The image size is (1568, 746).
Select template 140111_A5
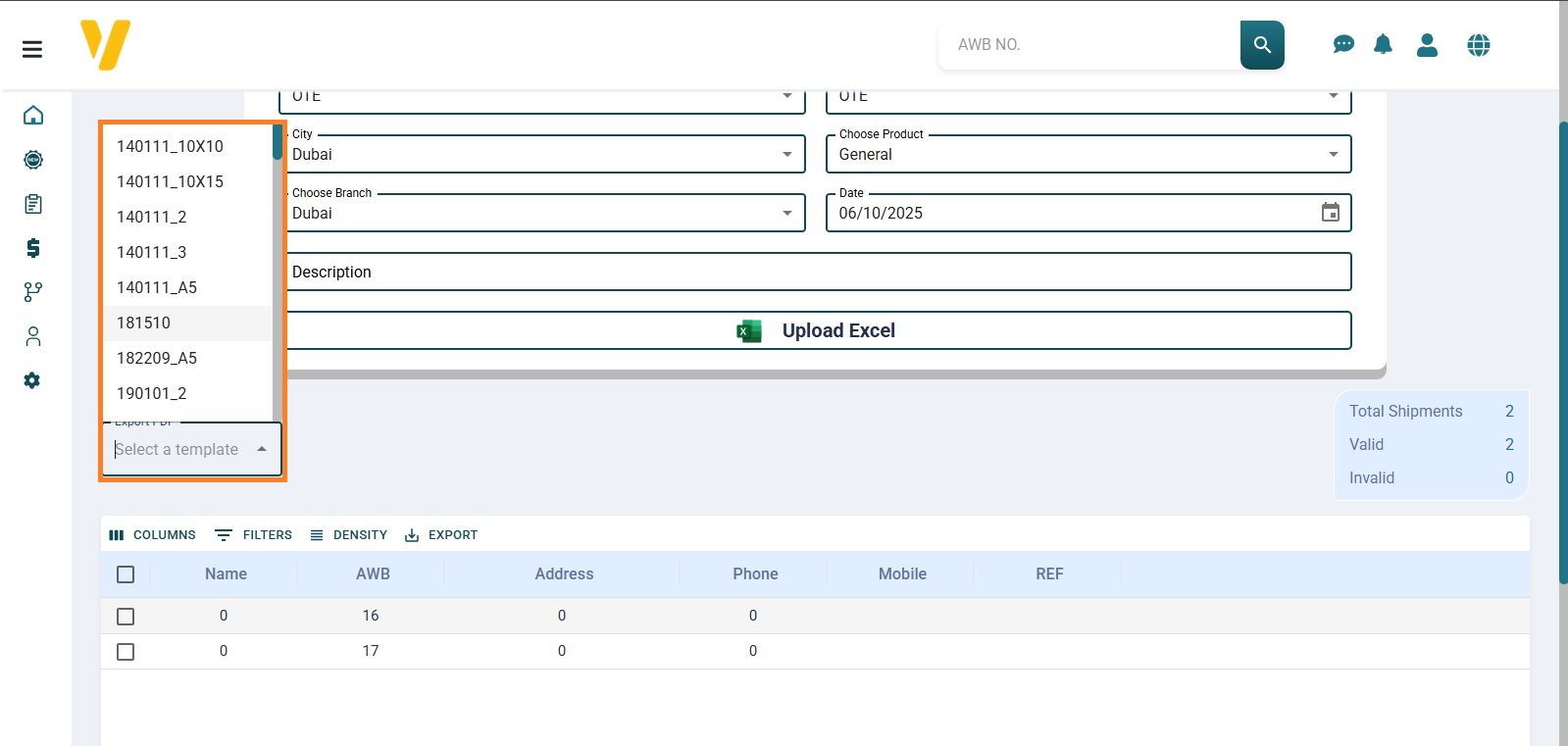pos(187,287)
